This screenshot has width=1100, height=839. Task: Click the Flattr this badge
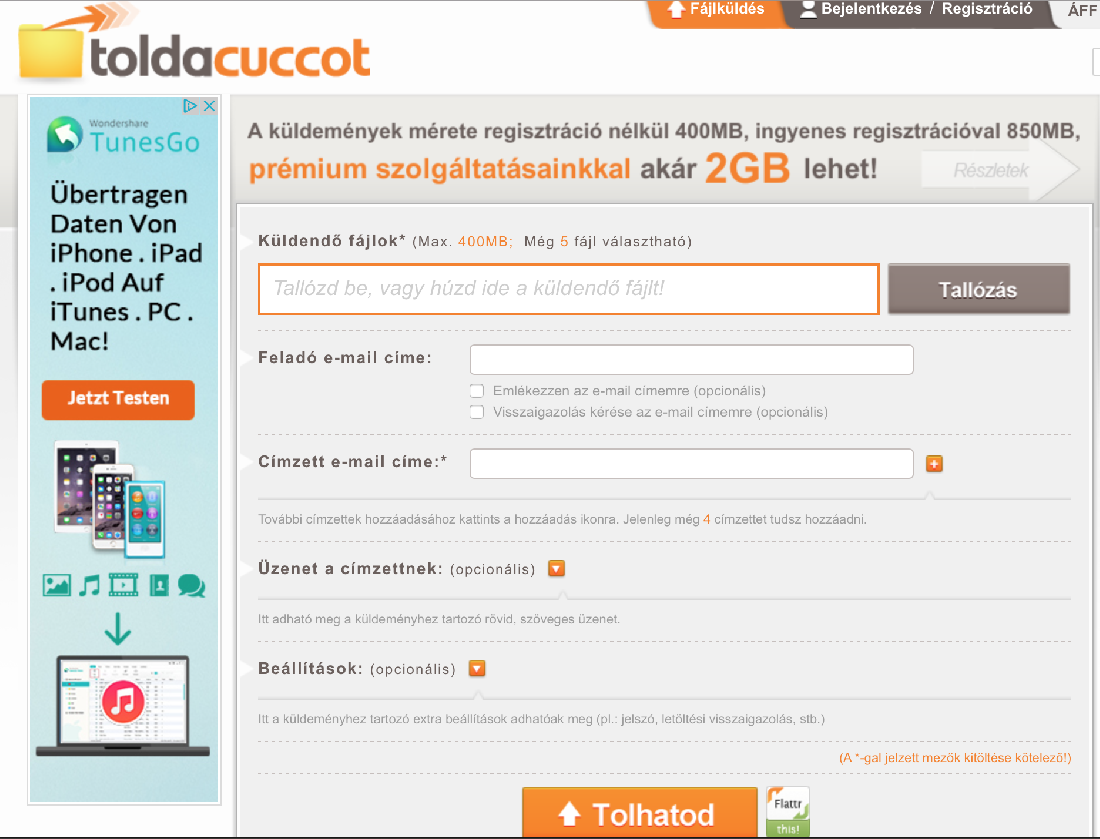788,812
